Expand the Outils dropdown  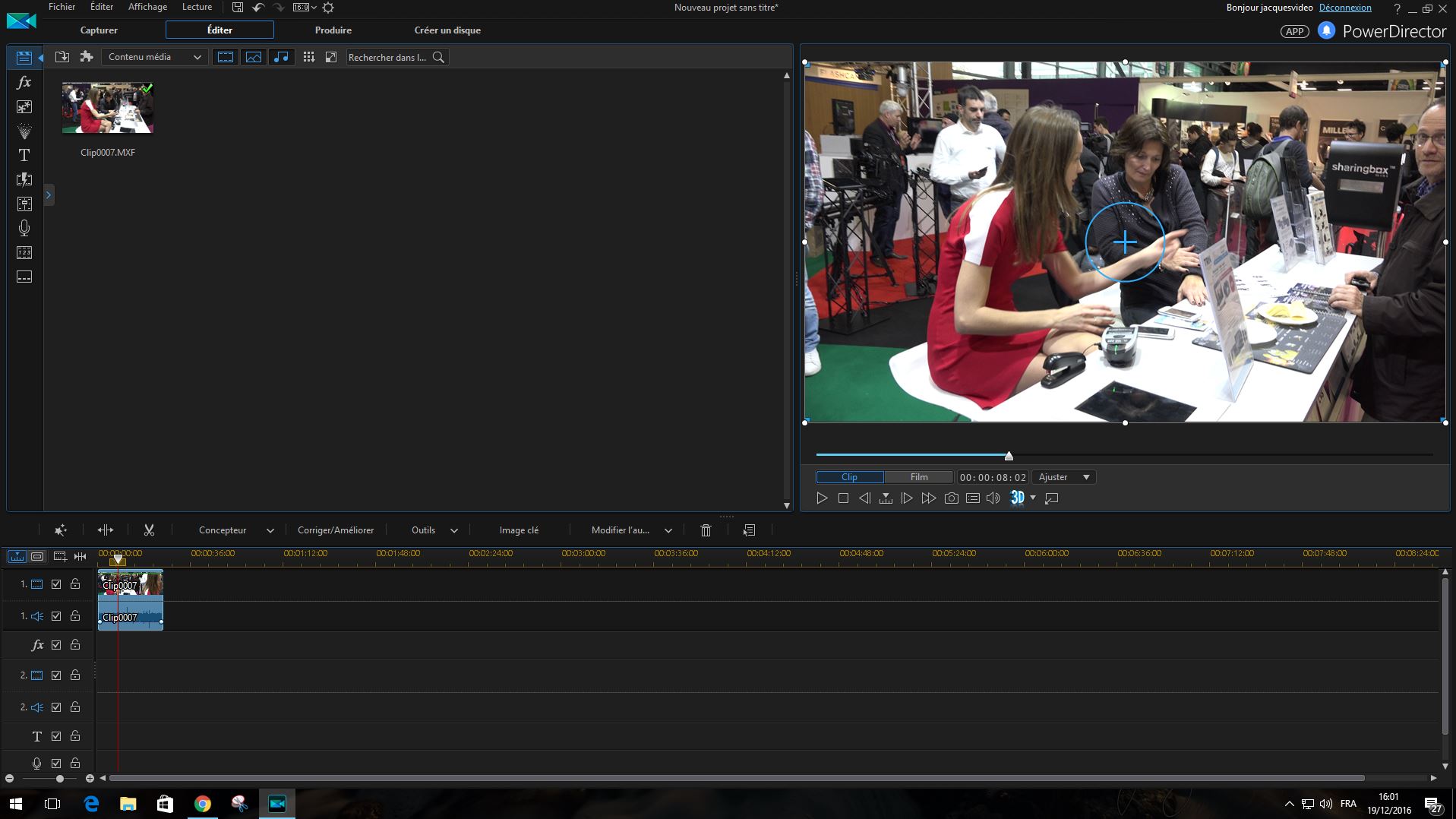point(454,530)
